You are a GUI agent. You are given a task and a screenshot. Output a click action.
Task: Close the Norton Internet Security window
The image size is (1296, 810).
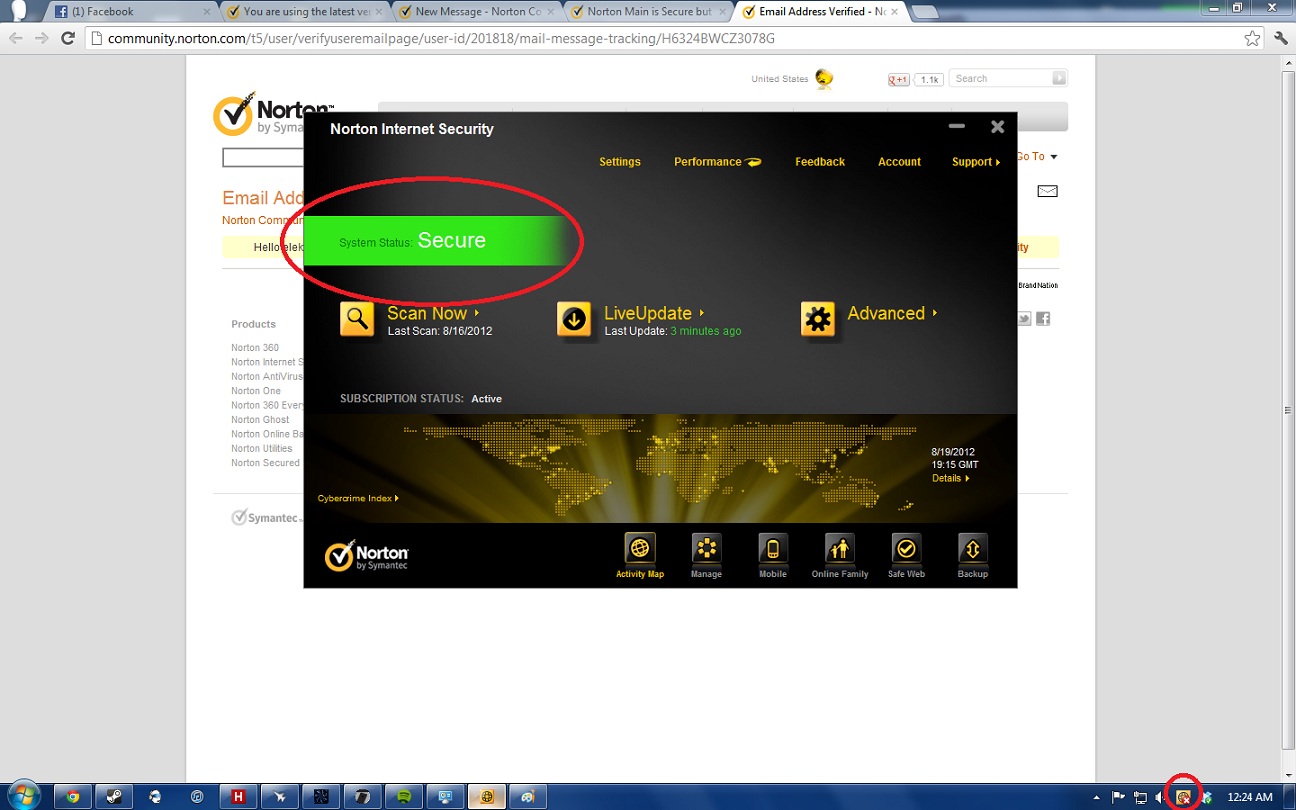pyautogui.click(x=997, y=127)
